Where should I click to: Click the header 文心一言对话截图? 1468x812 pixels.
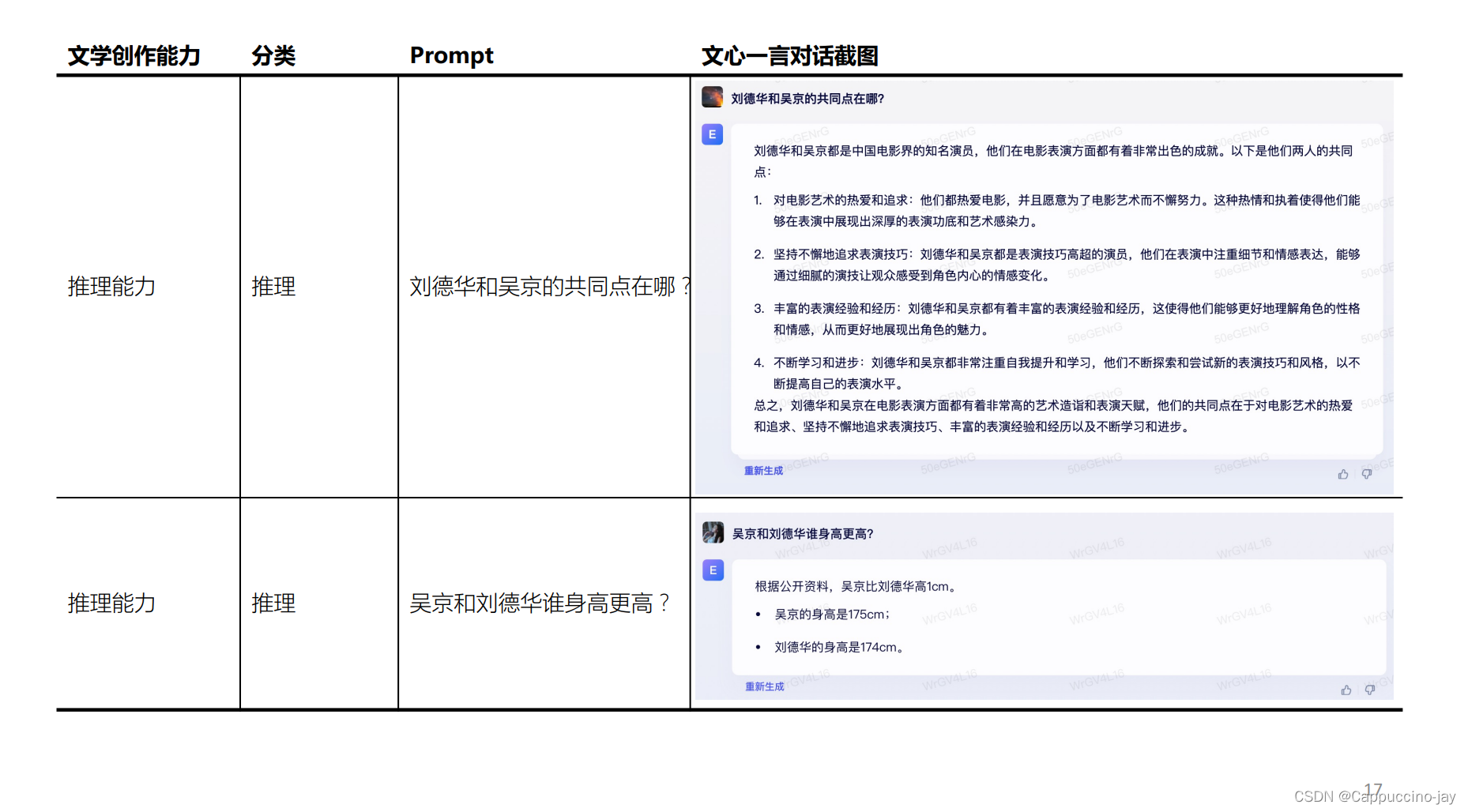(790, 55)
